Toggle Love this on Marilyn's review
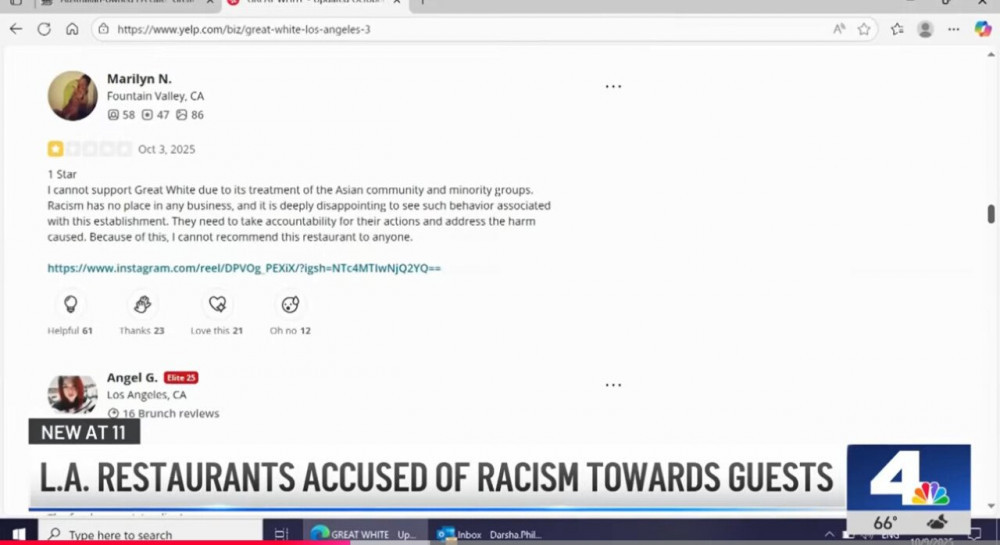 (217, 305)
